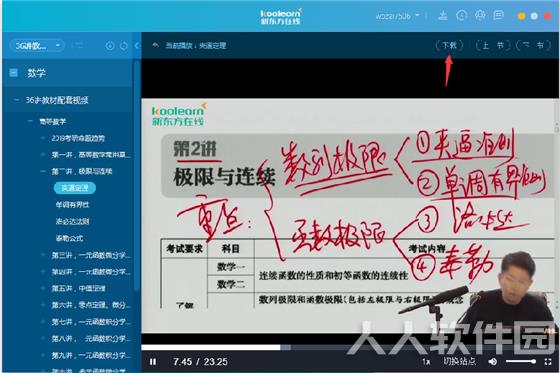The width and height of the screenshot is (560, 373).
Task: Expand the 第一讲 高等数学 chapter
Action: (x=42, y=155)
